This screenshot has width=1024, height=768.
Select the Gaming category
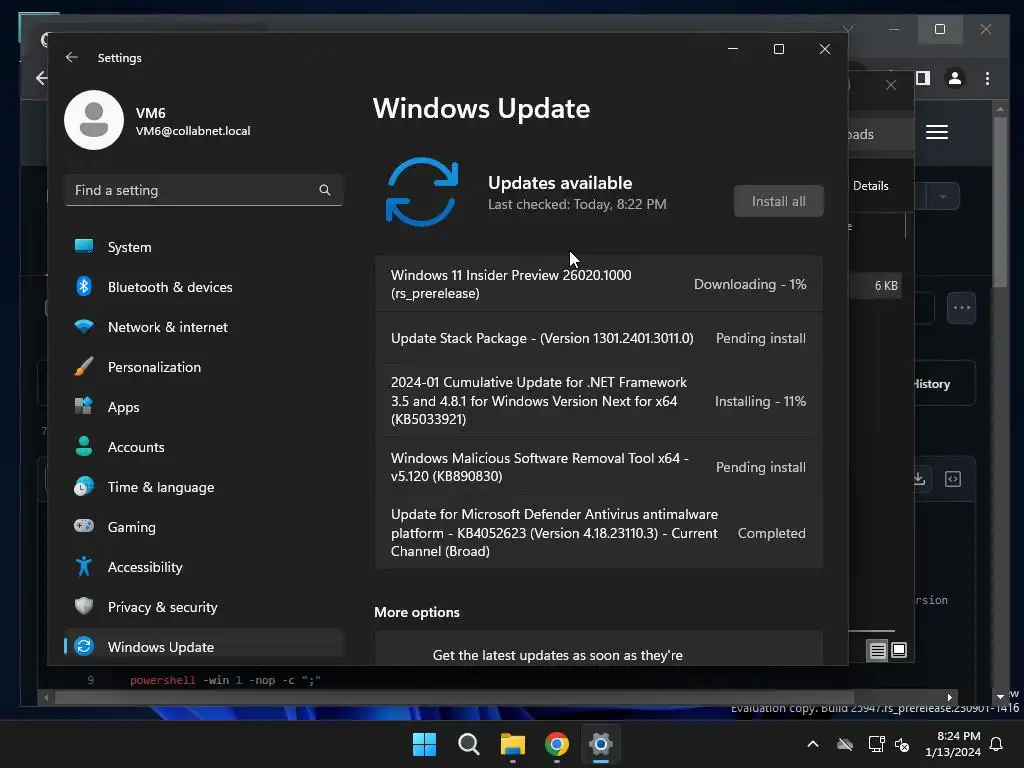pos(204,527)
